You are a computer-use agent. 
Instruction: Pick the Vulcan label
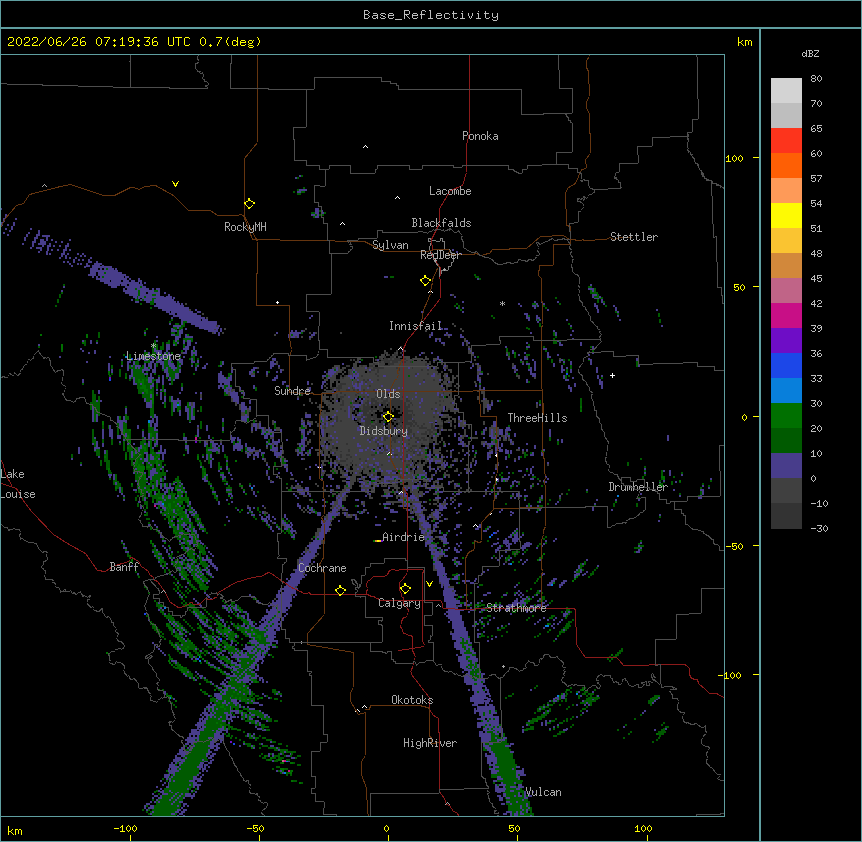(543, 792)
